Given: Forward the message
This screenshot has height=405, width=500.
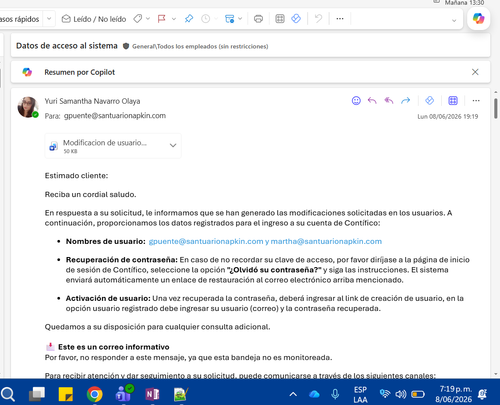Looking at the screenshot, I should [x=405, y=100].
